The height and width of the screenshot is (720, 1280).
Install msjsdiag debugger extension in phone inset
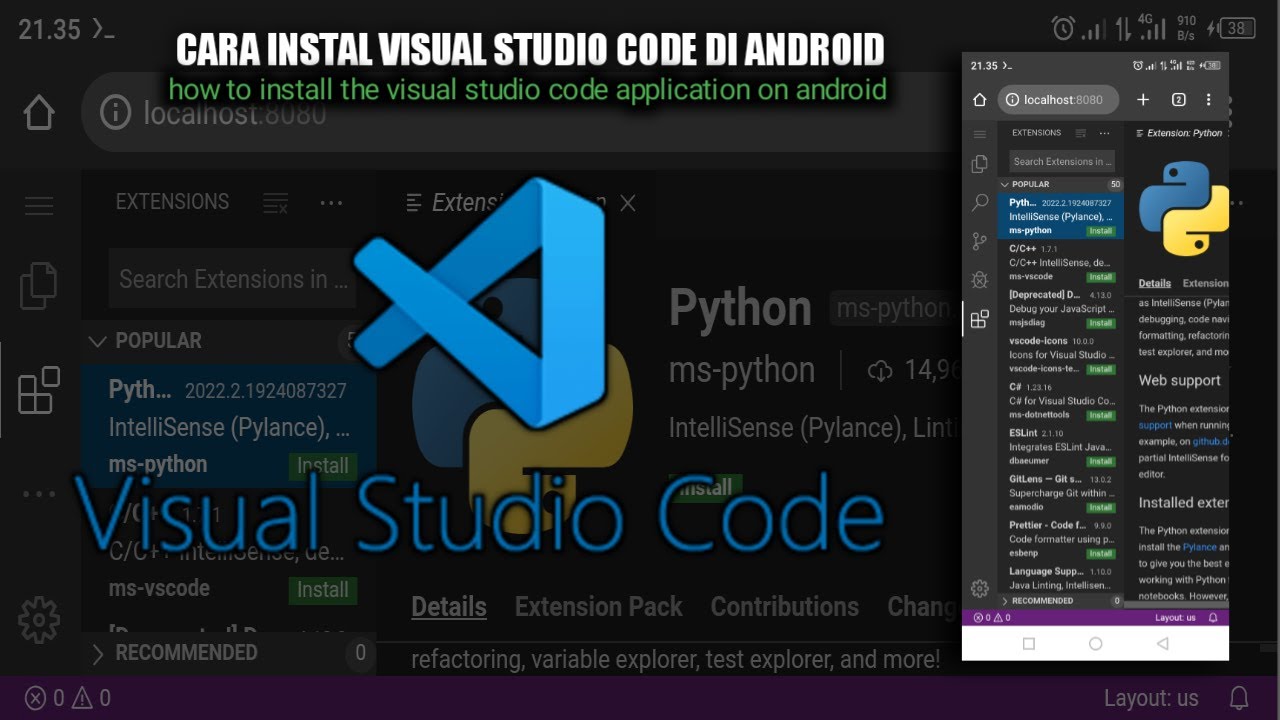(1101, 323)
